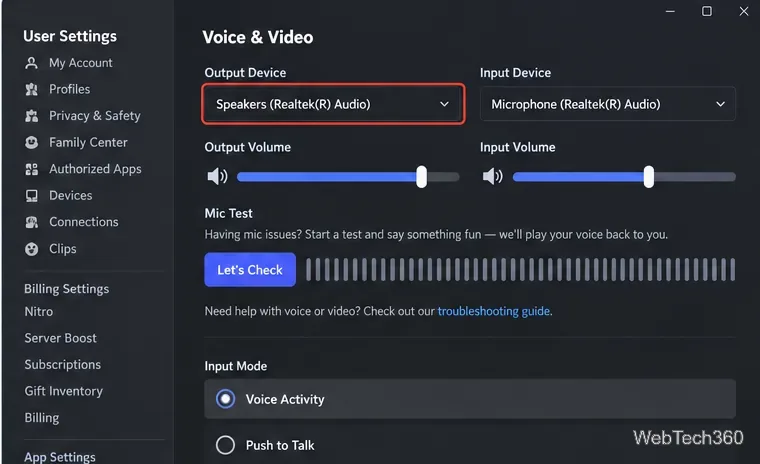Click the Devices monitor icon
The height and width of the screenshot is (464, 760).
(32, 195)
